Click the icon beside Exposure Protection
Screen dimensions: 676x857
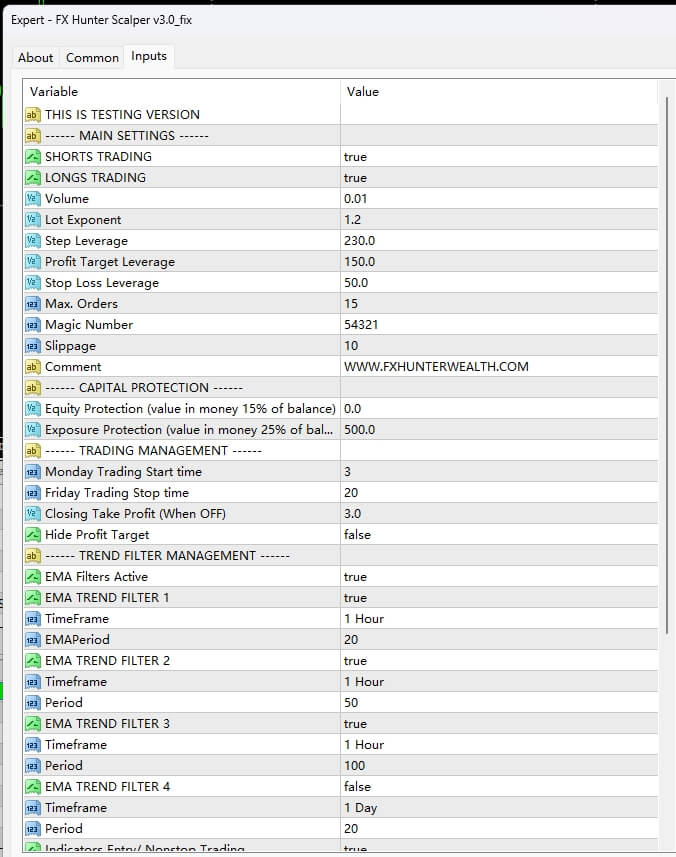(x=33, y=430)
